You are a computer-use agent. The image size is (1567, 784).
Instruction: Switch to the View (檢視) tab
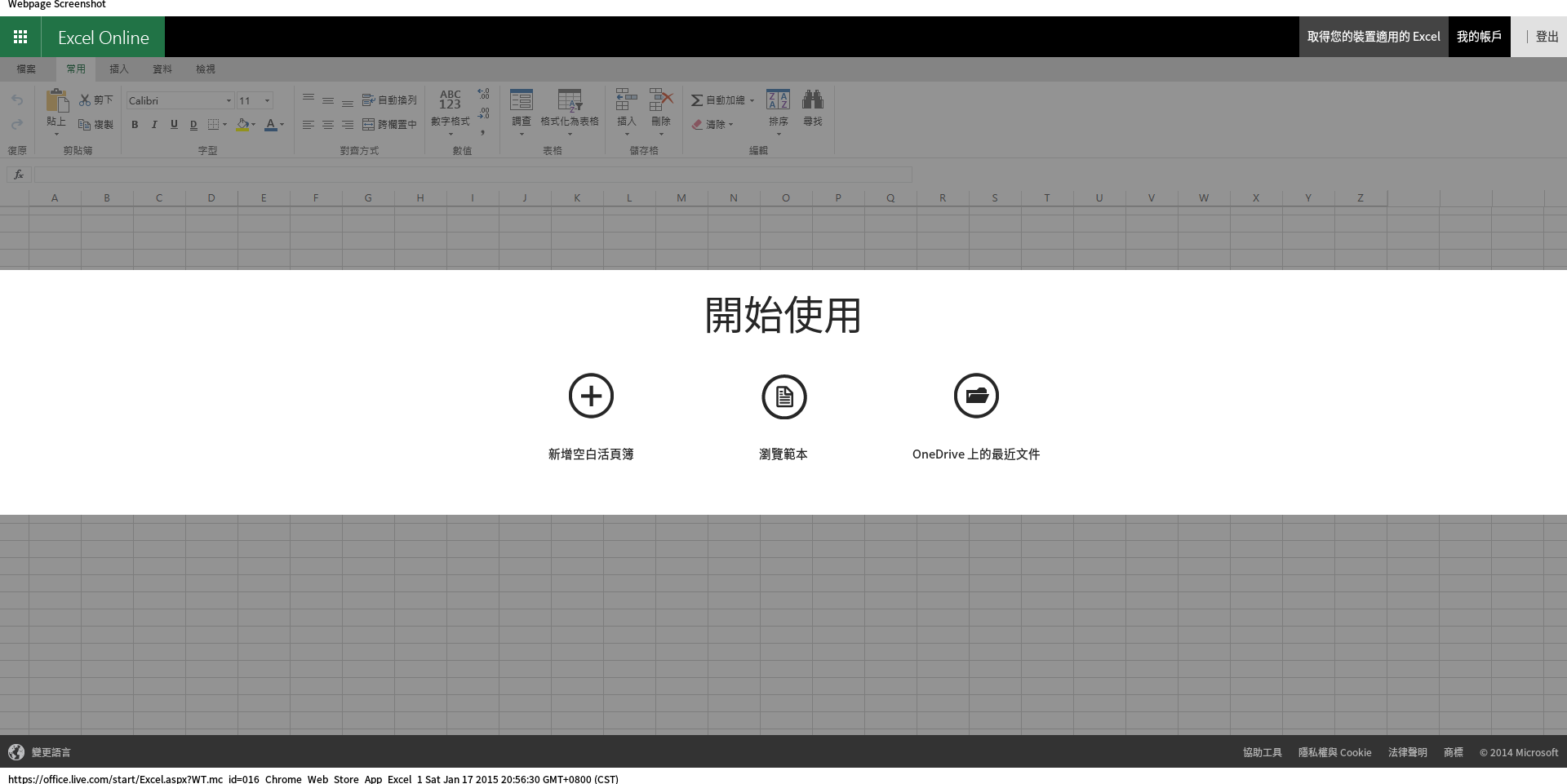(206, 69)
